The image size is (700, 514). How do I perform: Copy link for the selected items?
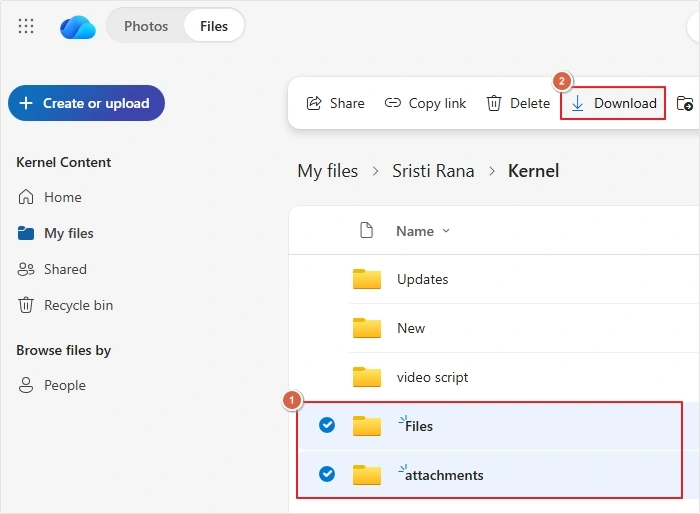(x=425, y=103)
